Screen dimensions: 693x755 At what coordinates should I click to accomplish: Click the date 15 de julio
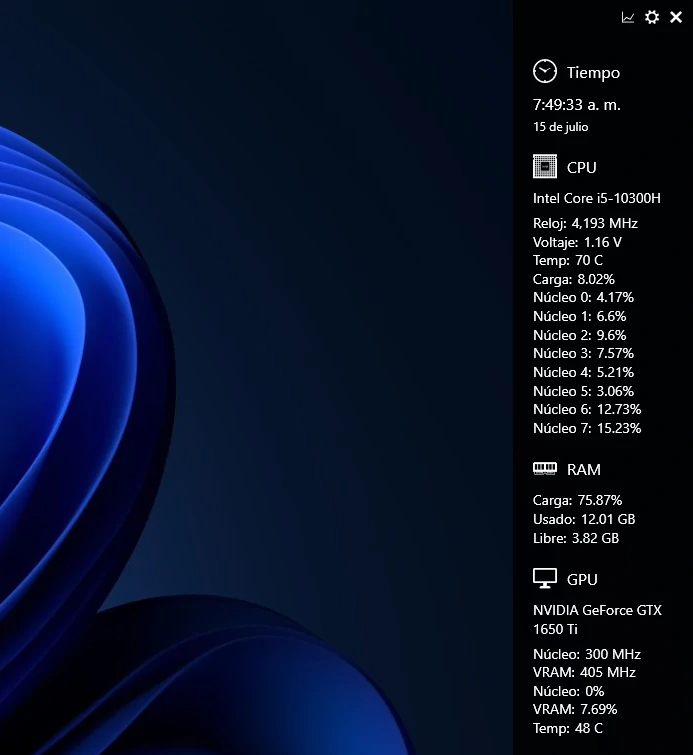point(561,127)
